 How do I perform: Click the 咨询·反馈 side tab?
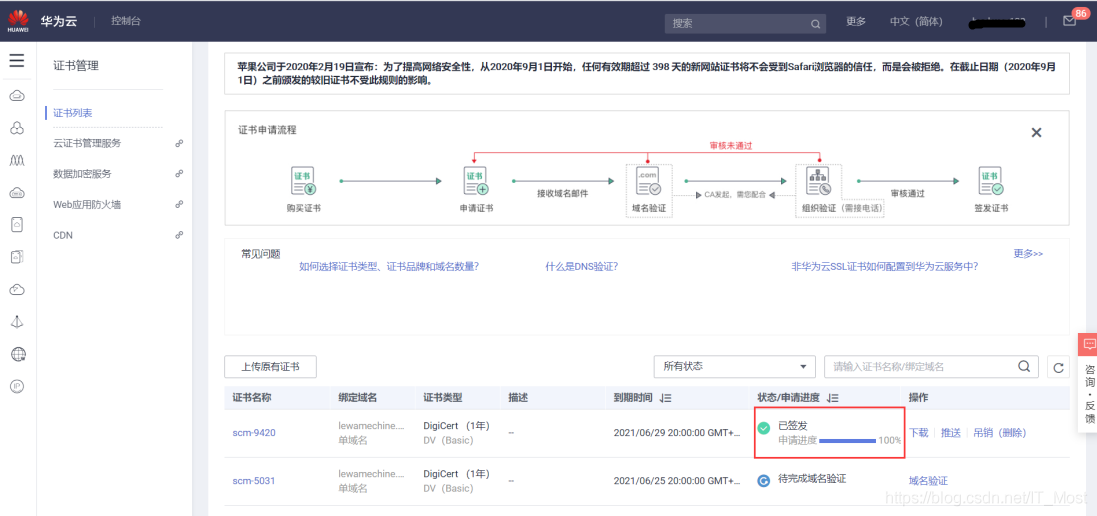click(x=1089, y=392)
